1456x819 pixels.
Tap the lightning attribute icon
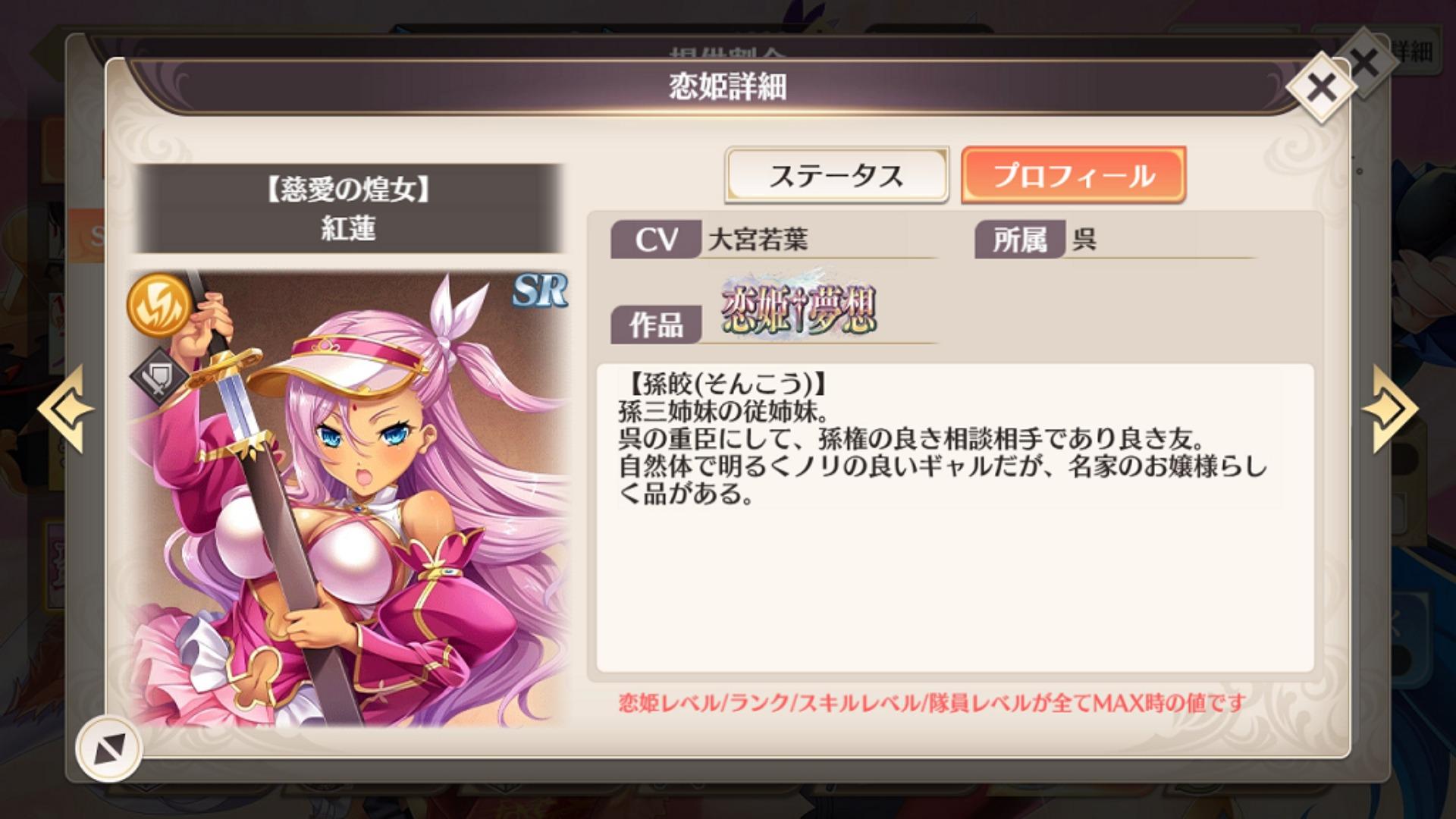coord(158,304)
